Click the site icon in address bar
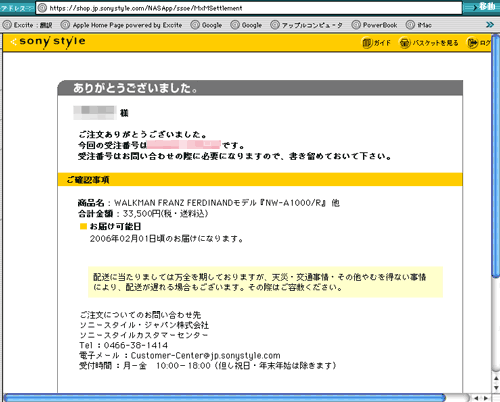Screen dimensions: 500x402 click(42, 8)
